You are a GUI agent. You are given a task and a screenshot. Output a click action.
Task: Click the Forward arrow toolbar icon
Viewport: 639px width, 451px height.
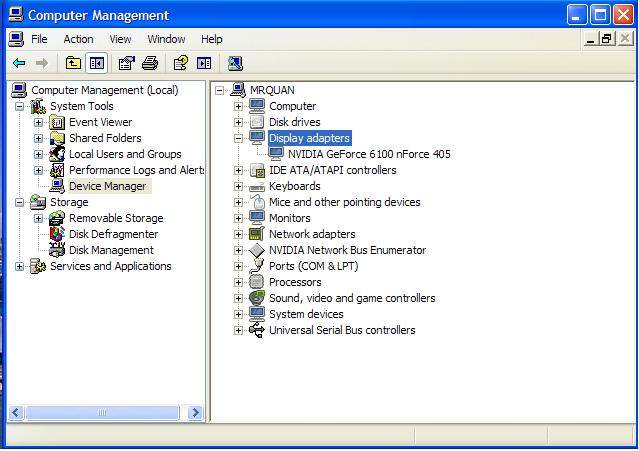tap(42, 63)
